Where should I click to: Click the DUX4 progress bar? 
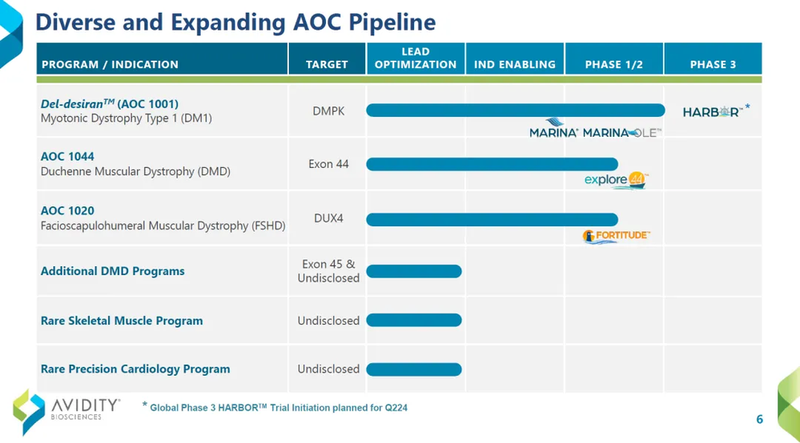coord(491,218)
